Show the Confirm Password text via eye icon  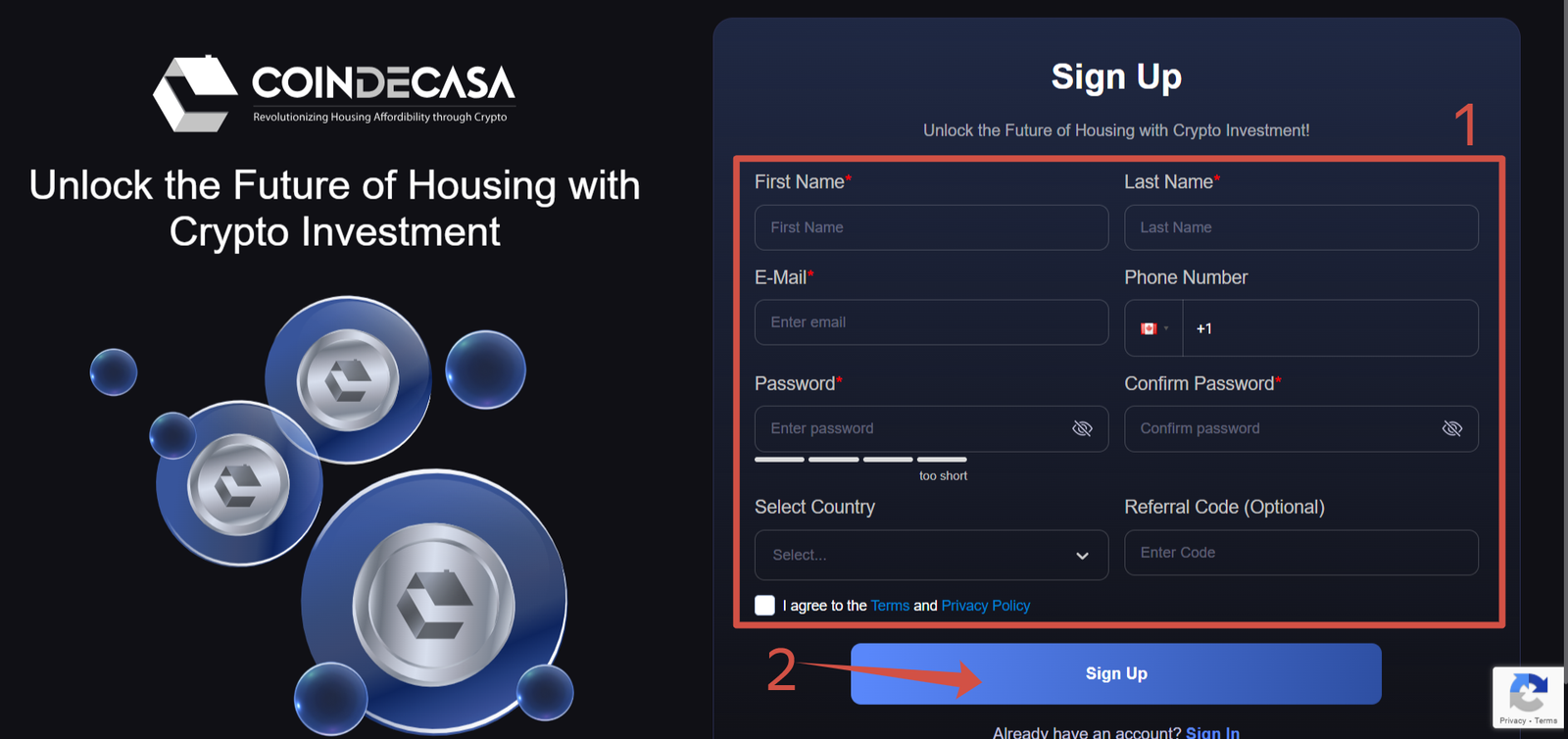coord(1451,428)
